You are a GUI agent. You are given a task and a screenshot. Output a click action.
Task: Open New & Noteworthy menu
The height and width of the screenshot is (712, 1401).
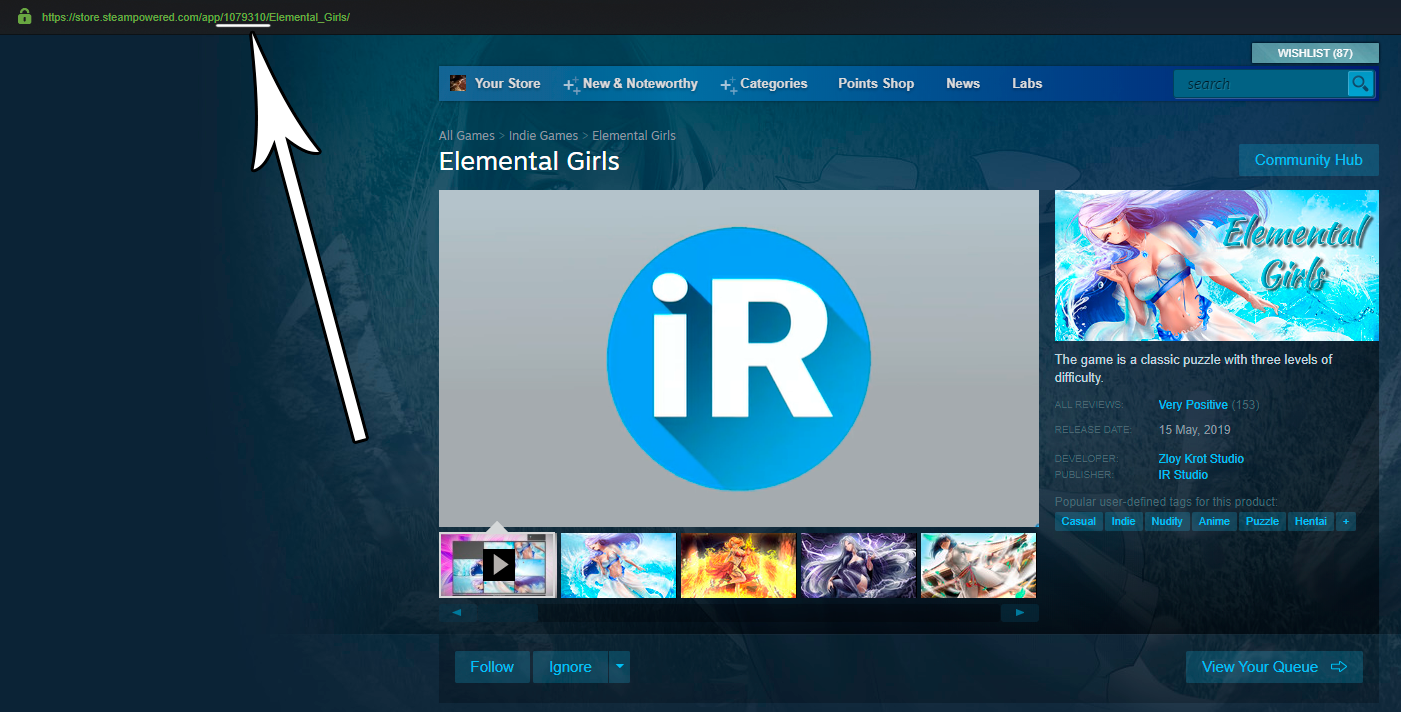pyautogui.click(x=640, y=84)
